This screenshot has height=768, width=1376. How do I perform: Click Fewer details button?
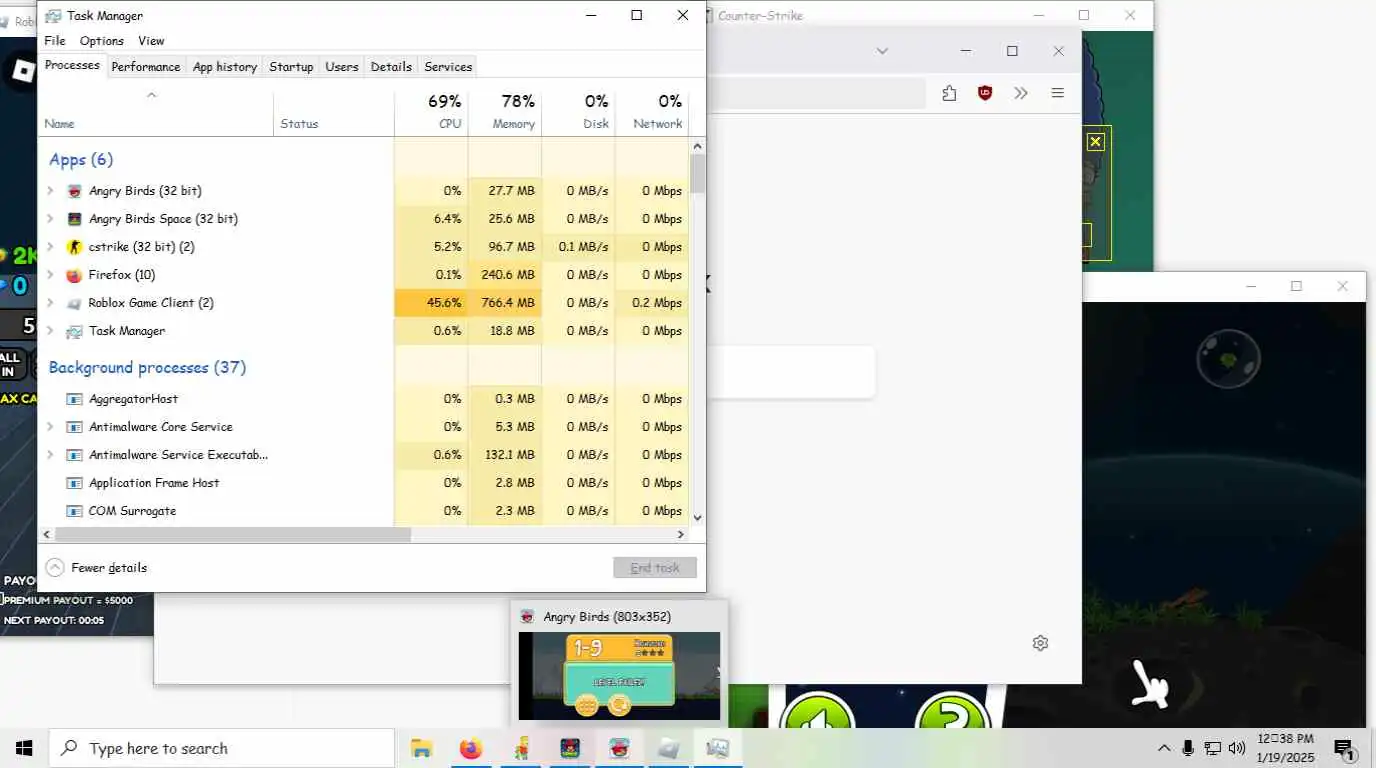[97, 568]
